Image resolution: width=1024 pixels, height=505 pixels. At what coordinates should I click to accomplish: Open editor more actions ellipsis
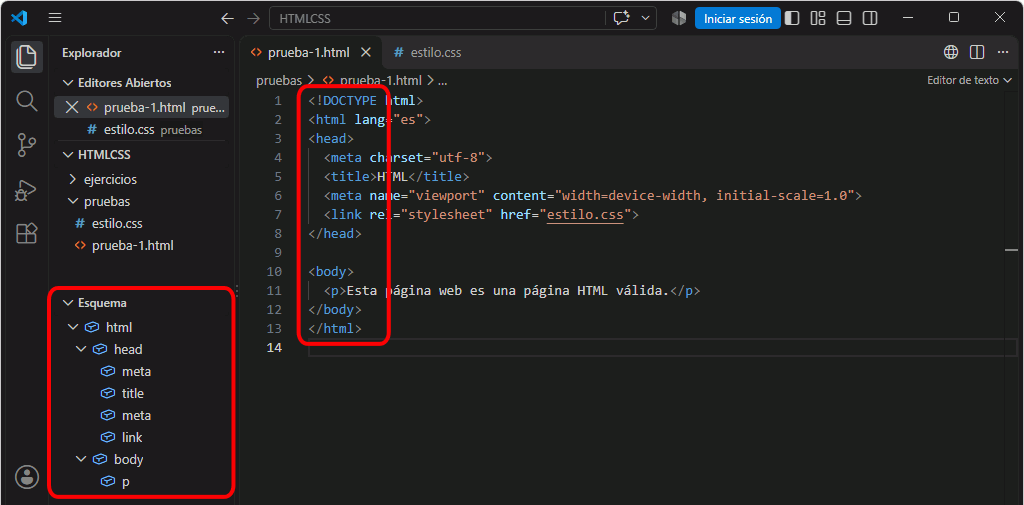click(1002, 52)
